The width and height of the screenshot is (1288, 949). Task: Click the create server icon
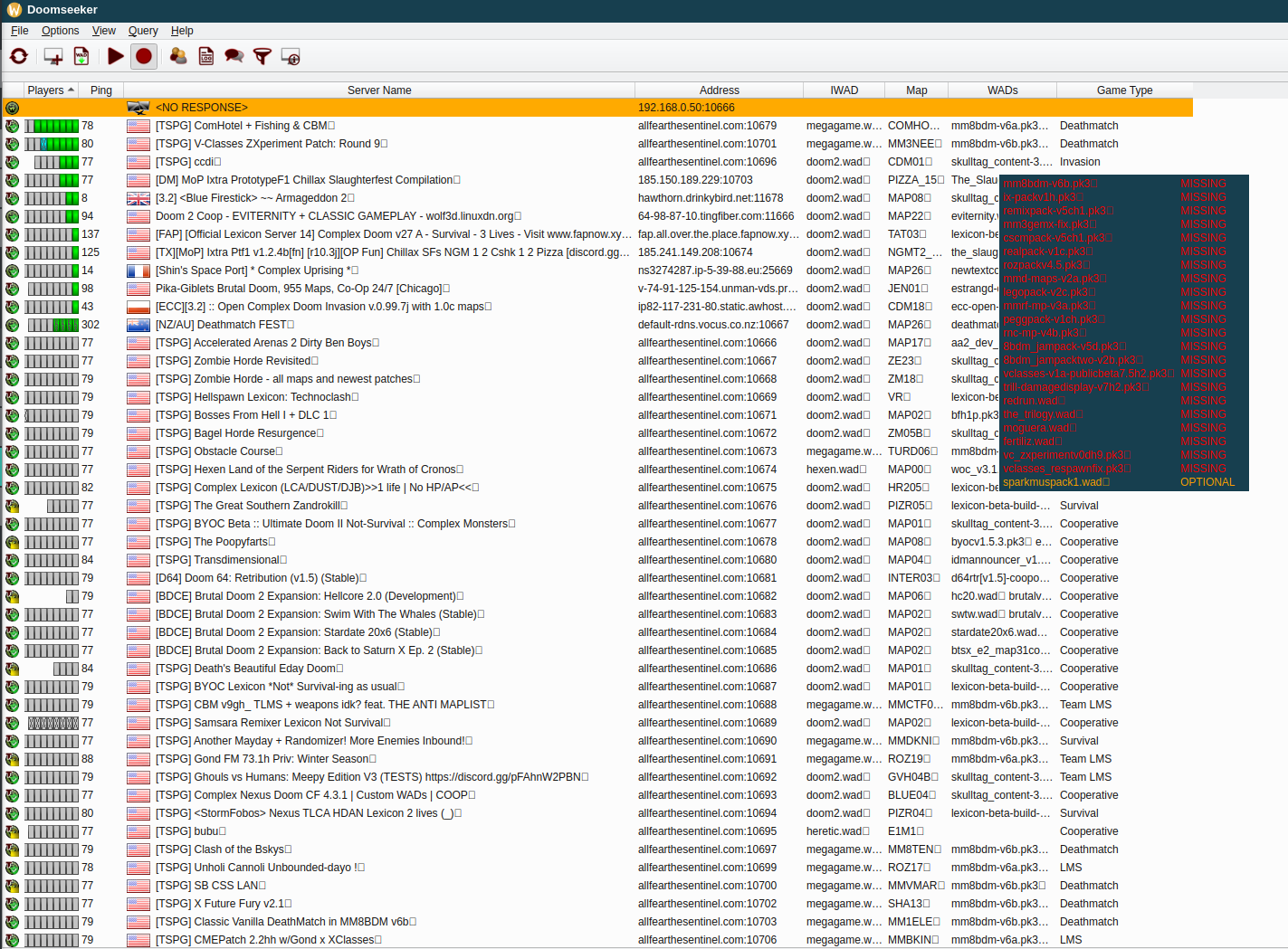(53, 56)
